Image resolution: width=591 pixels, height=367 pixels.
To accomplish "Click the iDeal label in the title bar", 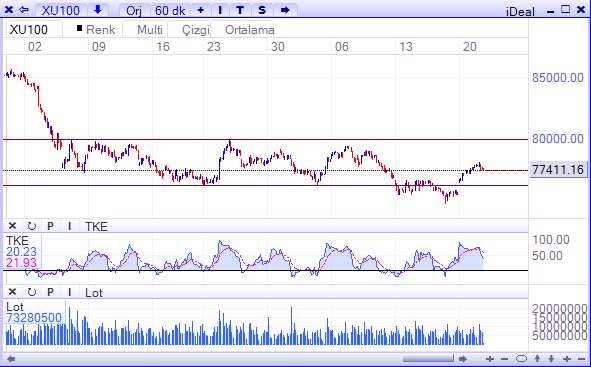I will [520, 11].
